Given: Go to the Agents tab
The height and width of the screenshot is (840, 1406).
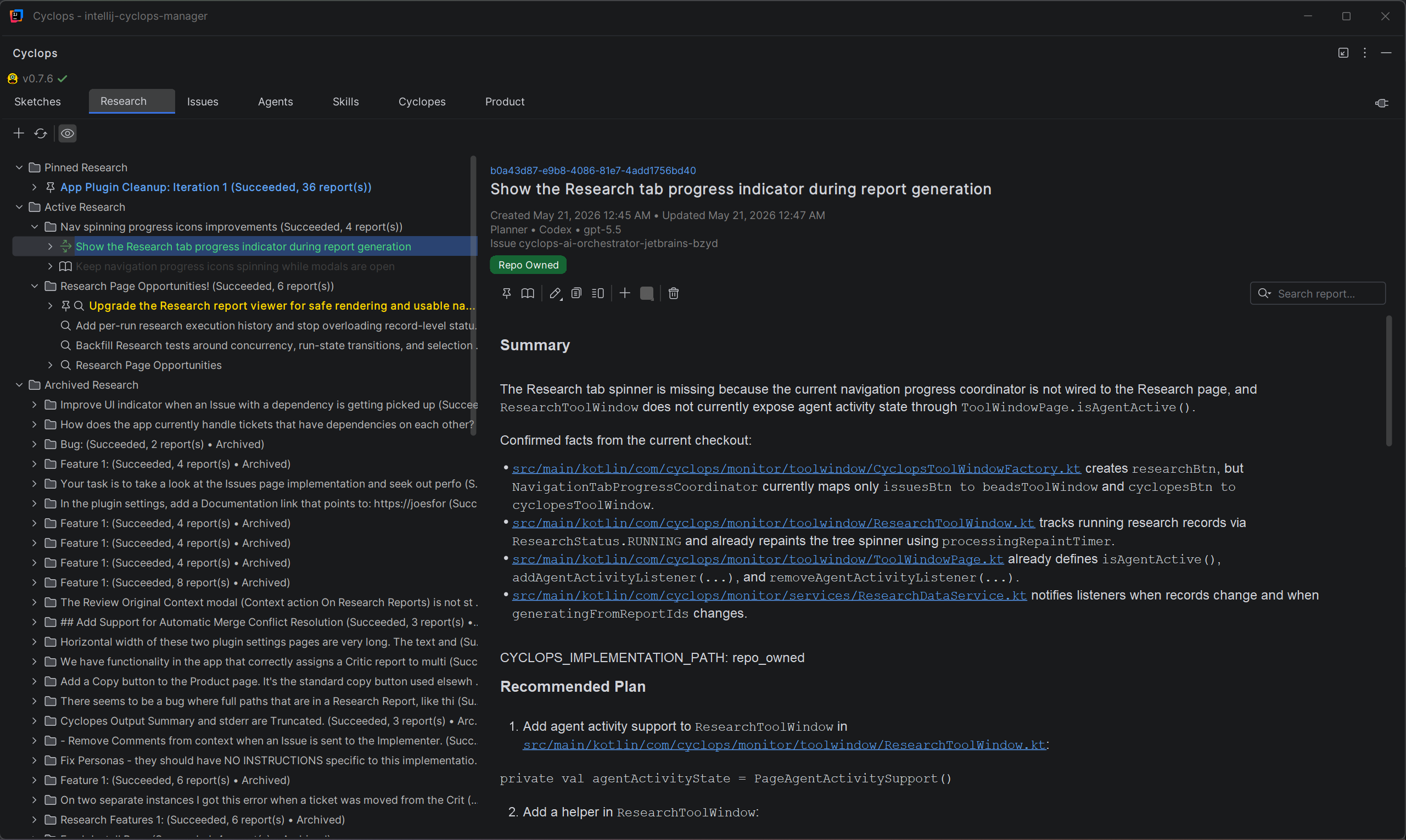Looking at the screenshot, I should coord(275,102).
